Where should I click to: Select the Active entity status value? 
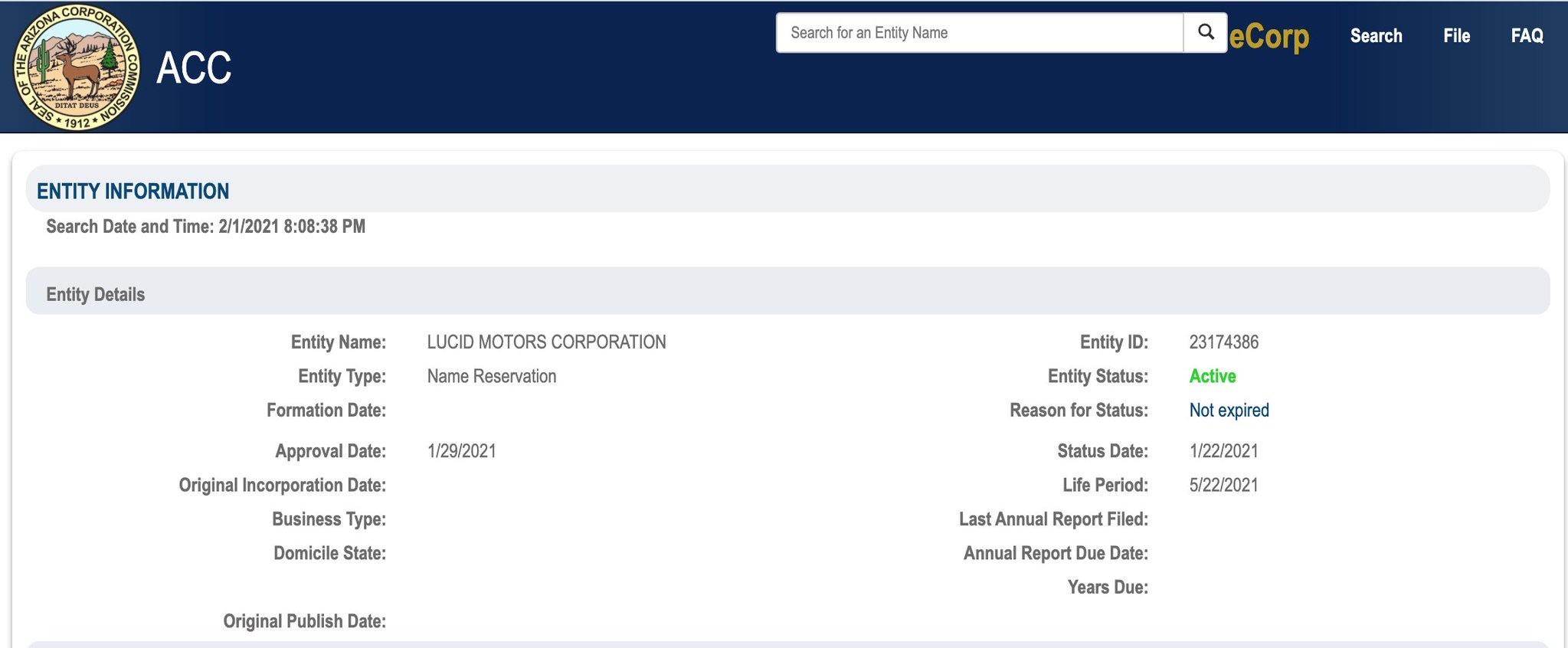coord(1212,376)
